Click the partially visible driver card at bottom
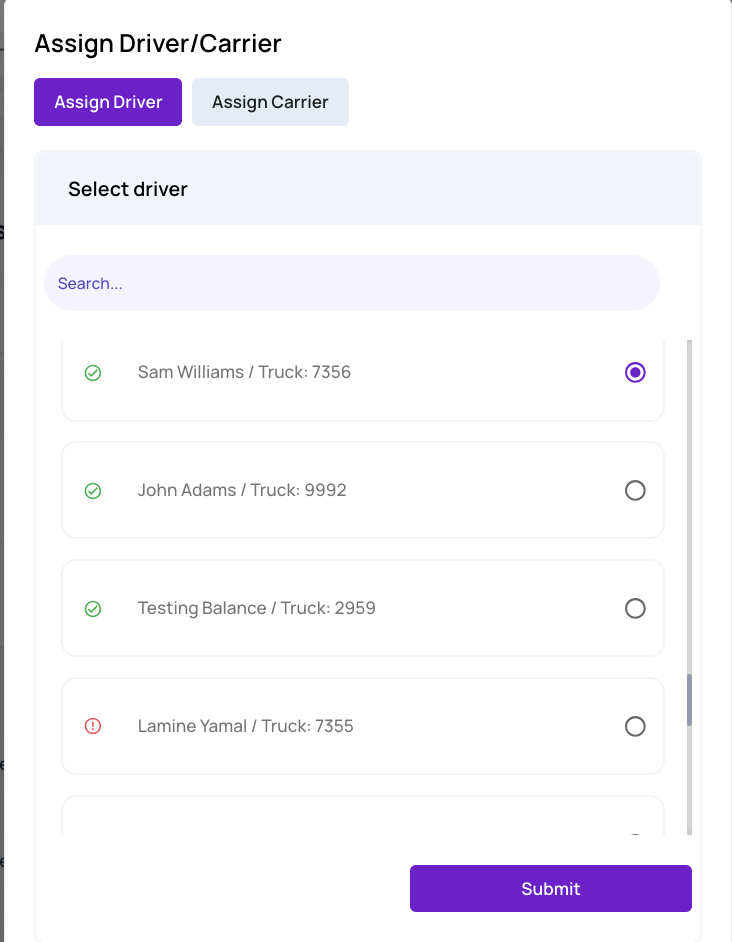Image resolution: width=732 pixels, height=942 pixels. pos(363,816)
